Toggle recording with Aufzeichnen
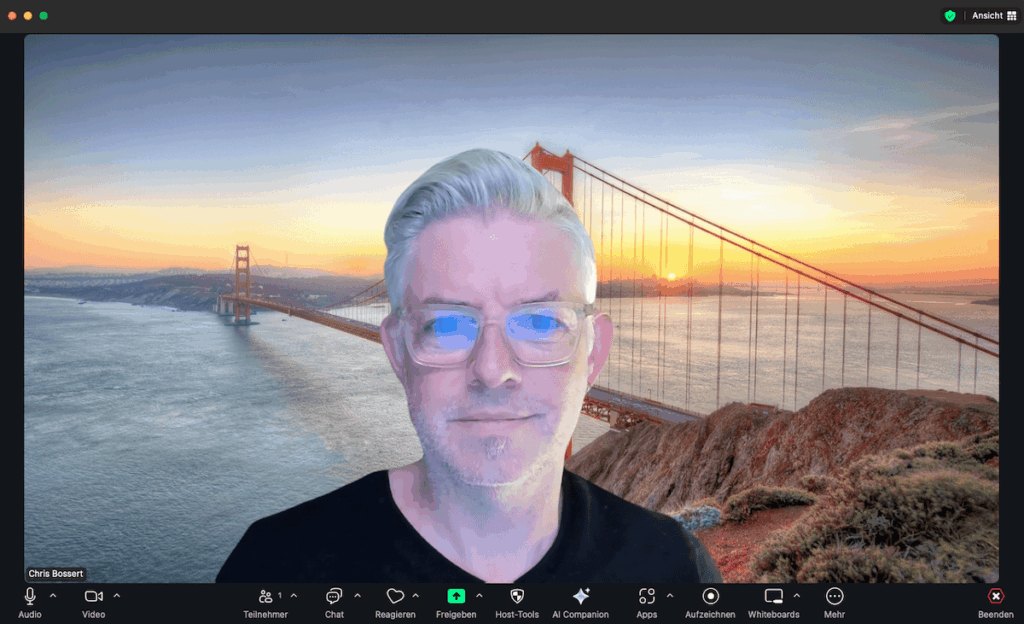Viewport: 1024px width, 624px height. [711, 597]
